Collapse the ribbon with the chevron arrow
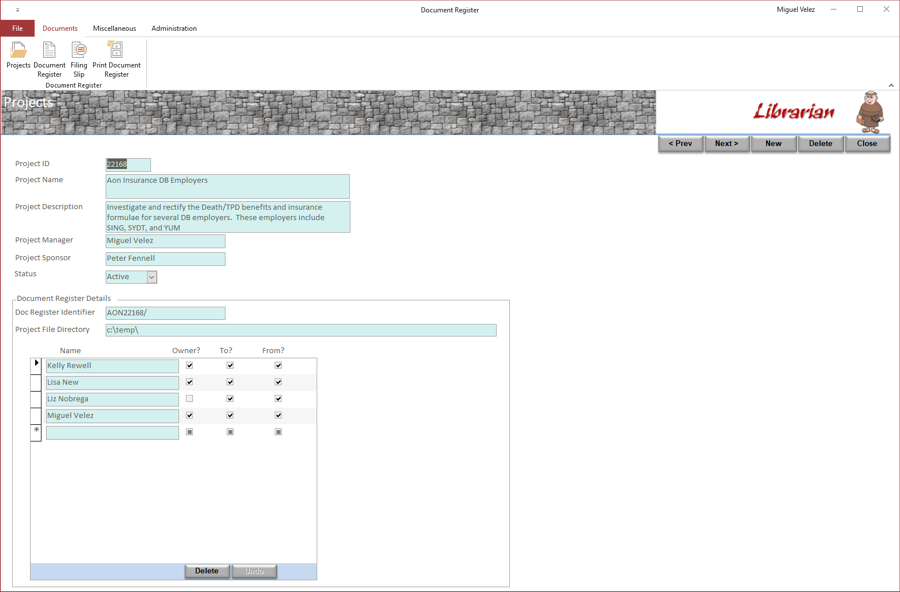The width and height of the screenshot is (900, 592). click(x=891, y=85)
